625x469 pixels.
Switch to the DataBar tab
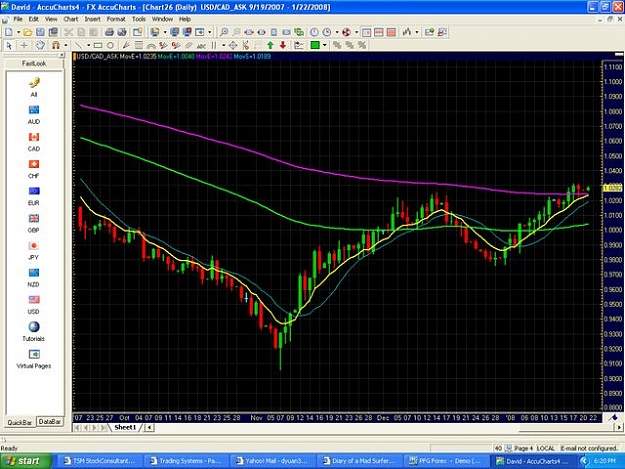pyautogui.click(x=50, y=422)
